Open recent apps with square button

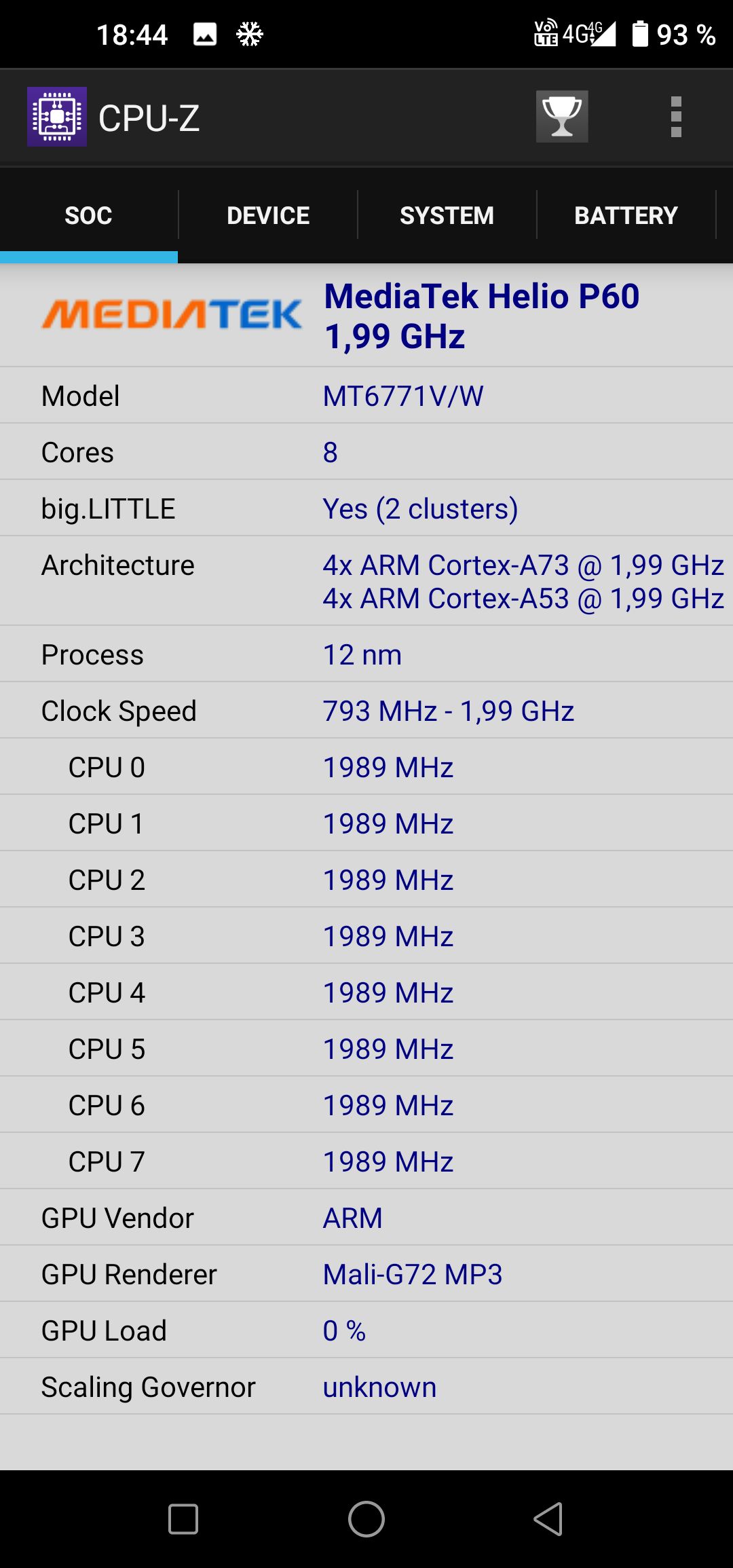tap(183, 1519)
